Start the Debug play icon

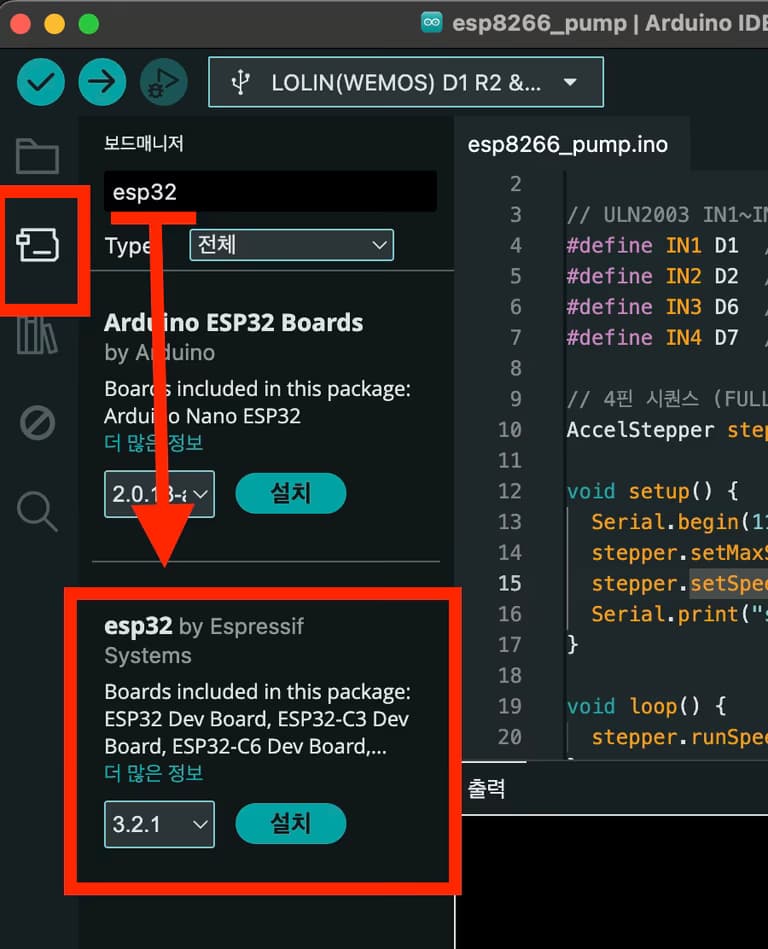163,82
